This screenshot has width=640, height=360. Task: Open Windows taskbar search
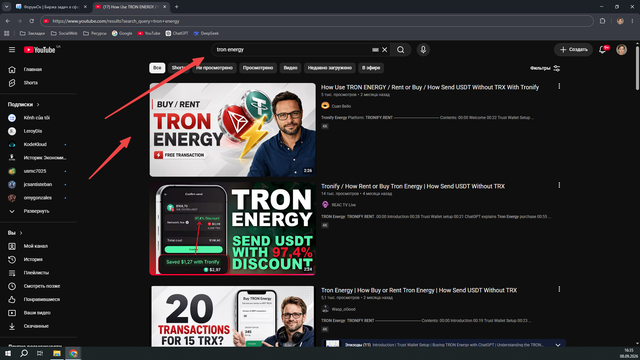[x=24, y=353]
